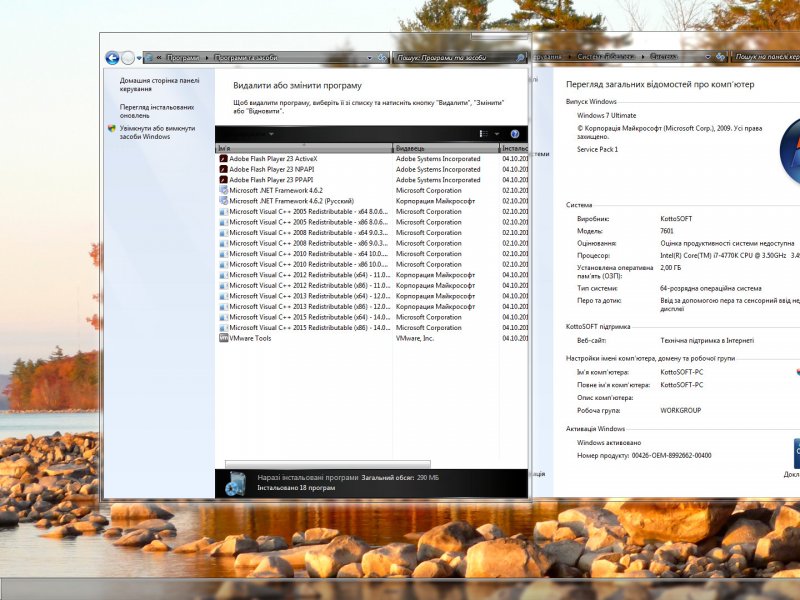Image resolution: width=800 pixels, height=600 pixels.
Task: Click the greyed-out Forward navigation button
Action: pyautogui.click(x=128, y=58)
